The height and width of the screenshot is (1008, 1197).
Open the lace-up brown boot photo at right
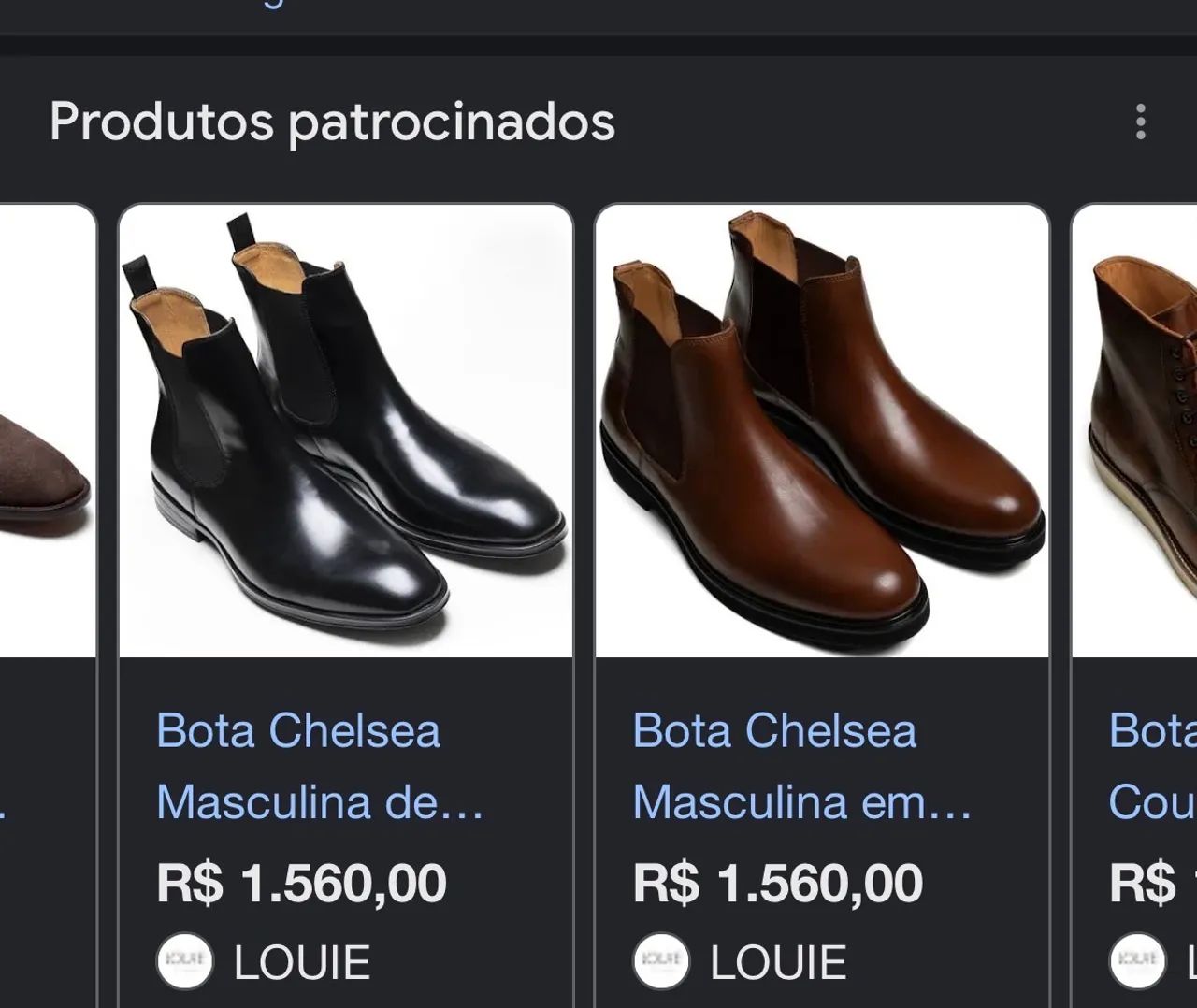pos(1134,431)
